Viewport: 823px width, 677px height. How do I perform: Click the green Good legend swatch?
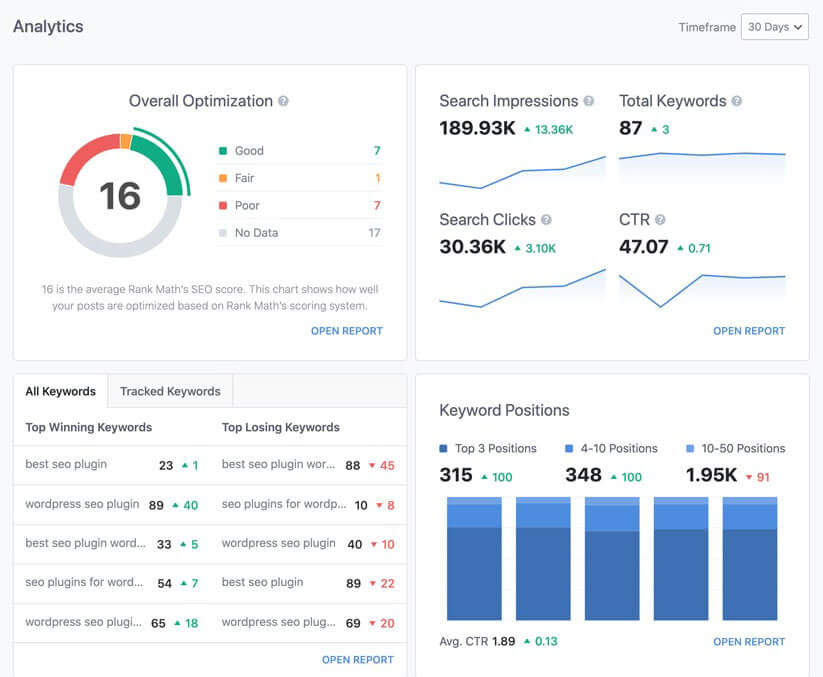223,151
